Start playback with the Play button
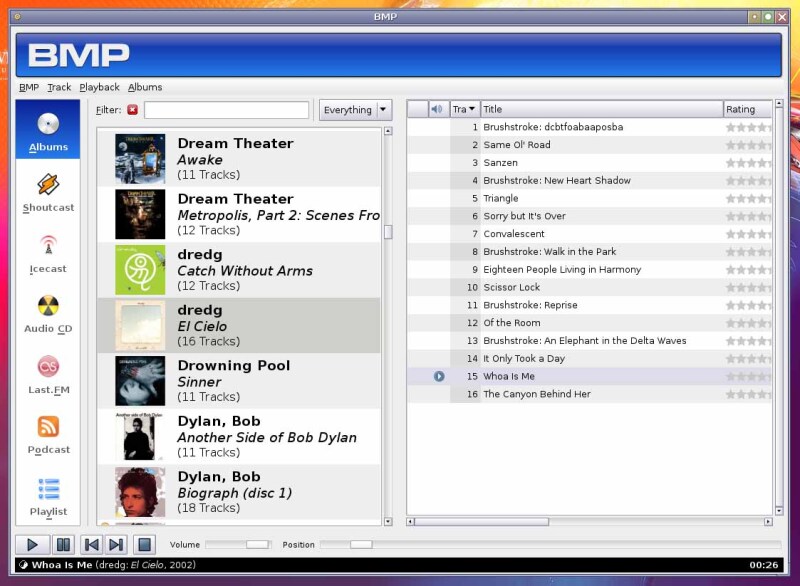 (x=32, y=545)
